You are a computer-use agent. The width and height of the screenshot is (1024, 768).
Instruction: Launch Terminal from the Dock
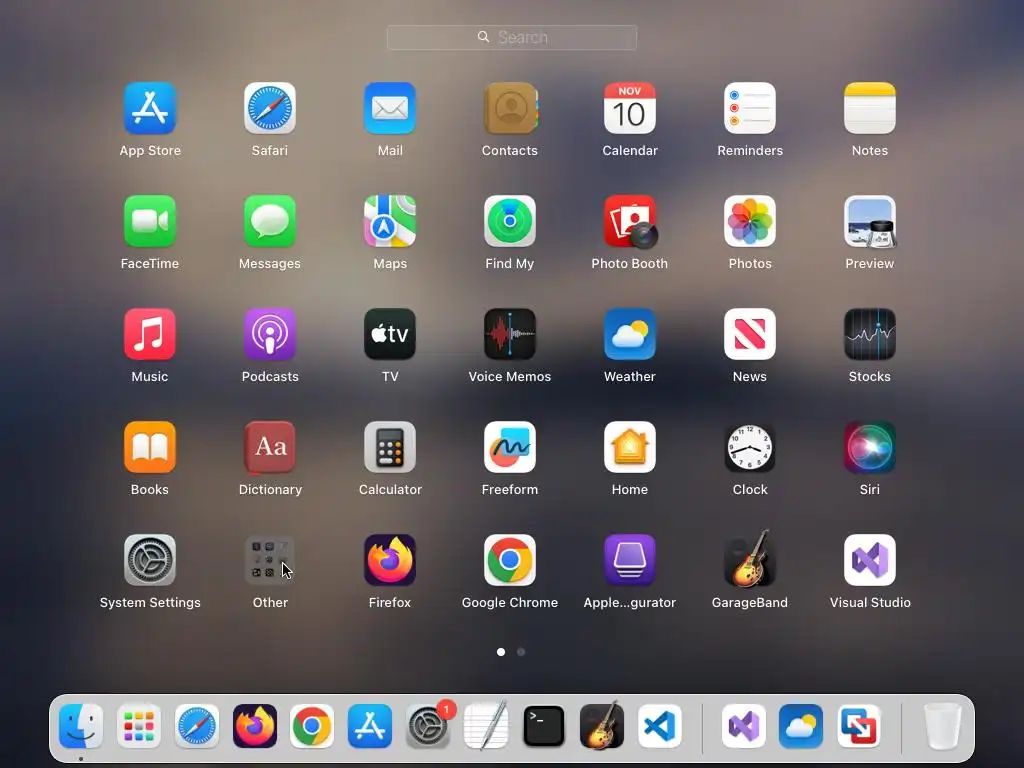pos(544,726)
